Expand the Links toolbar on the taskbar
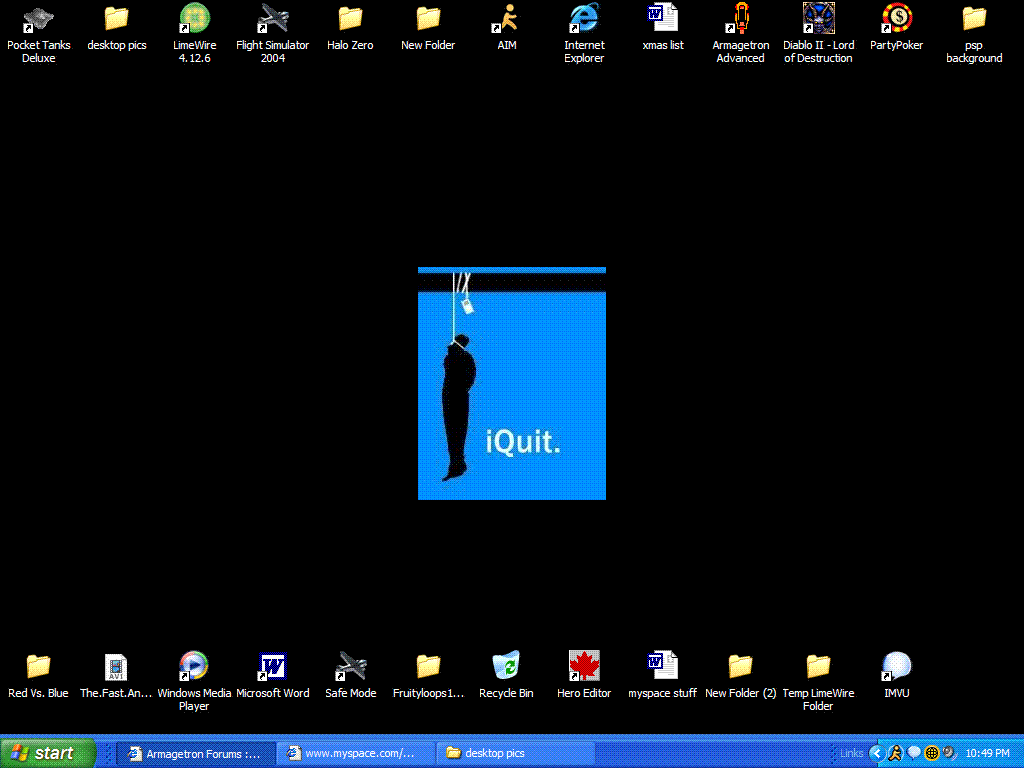 pyautogui.click(x=851, y=753)
